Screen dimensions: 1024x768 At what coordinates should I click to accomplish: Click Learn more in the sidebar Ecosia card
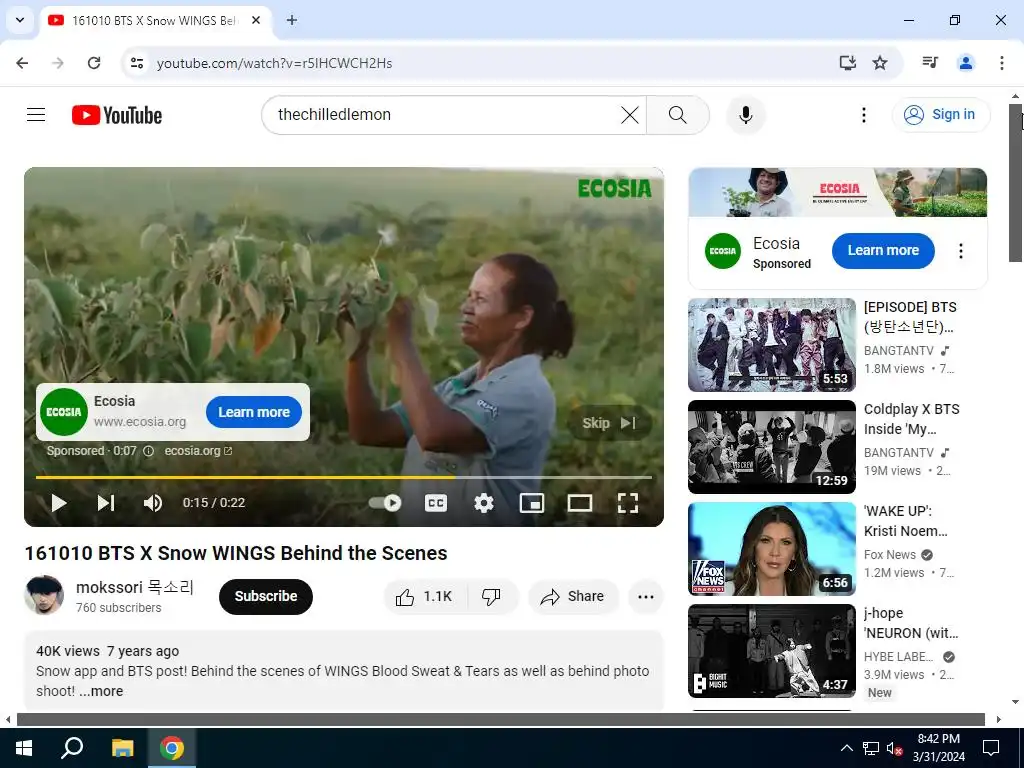click(883, 251)
